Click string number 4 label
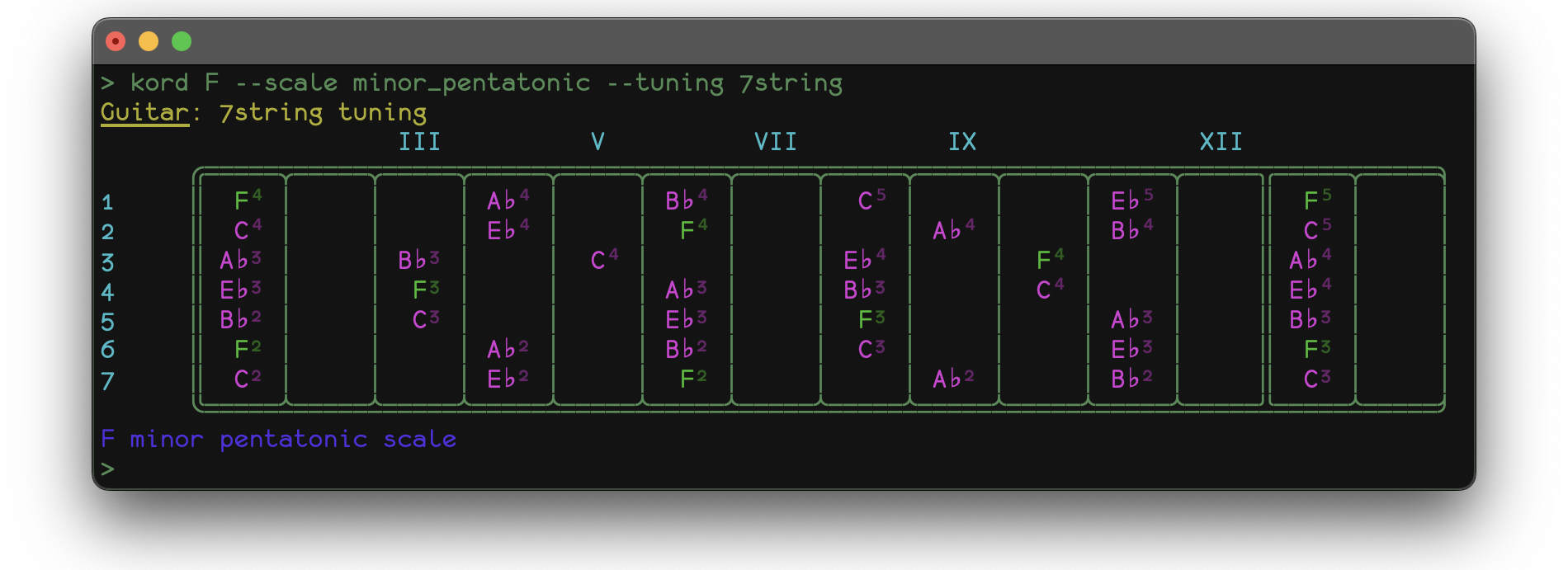 coord(107,292)
